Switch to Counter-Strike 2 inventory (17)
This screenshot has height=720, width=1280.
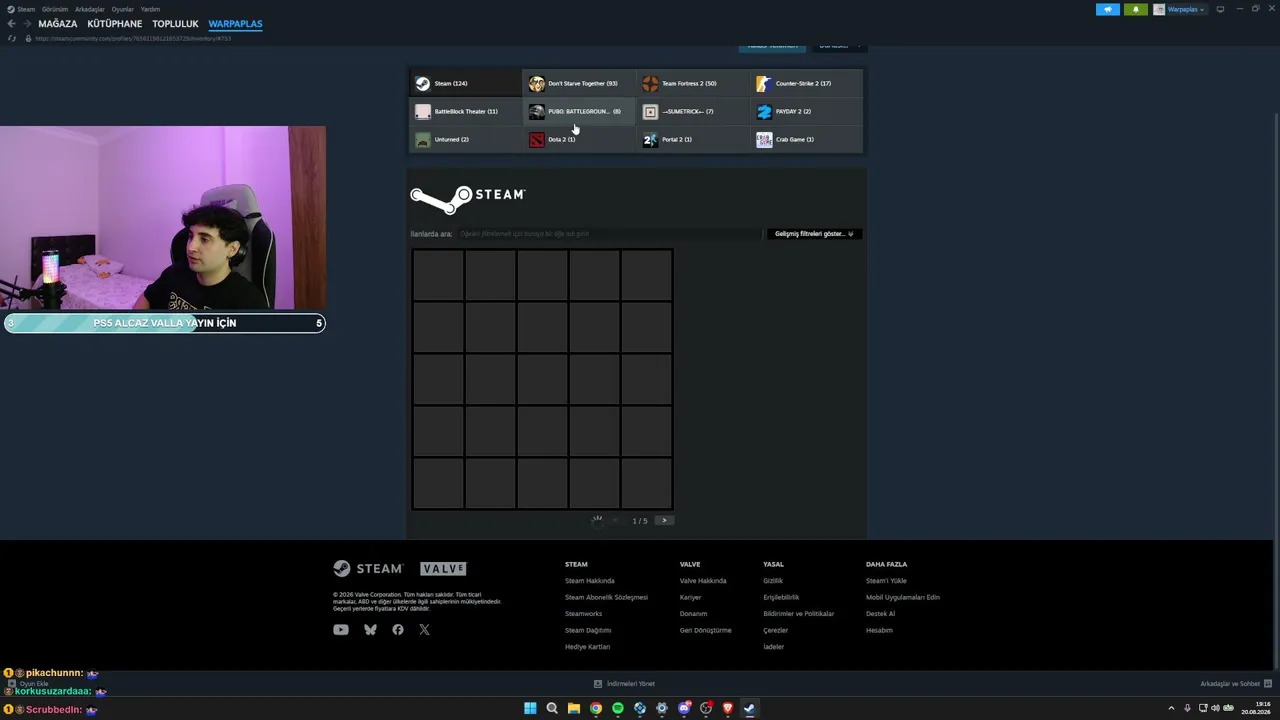point(807,83)
